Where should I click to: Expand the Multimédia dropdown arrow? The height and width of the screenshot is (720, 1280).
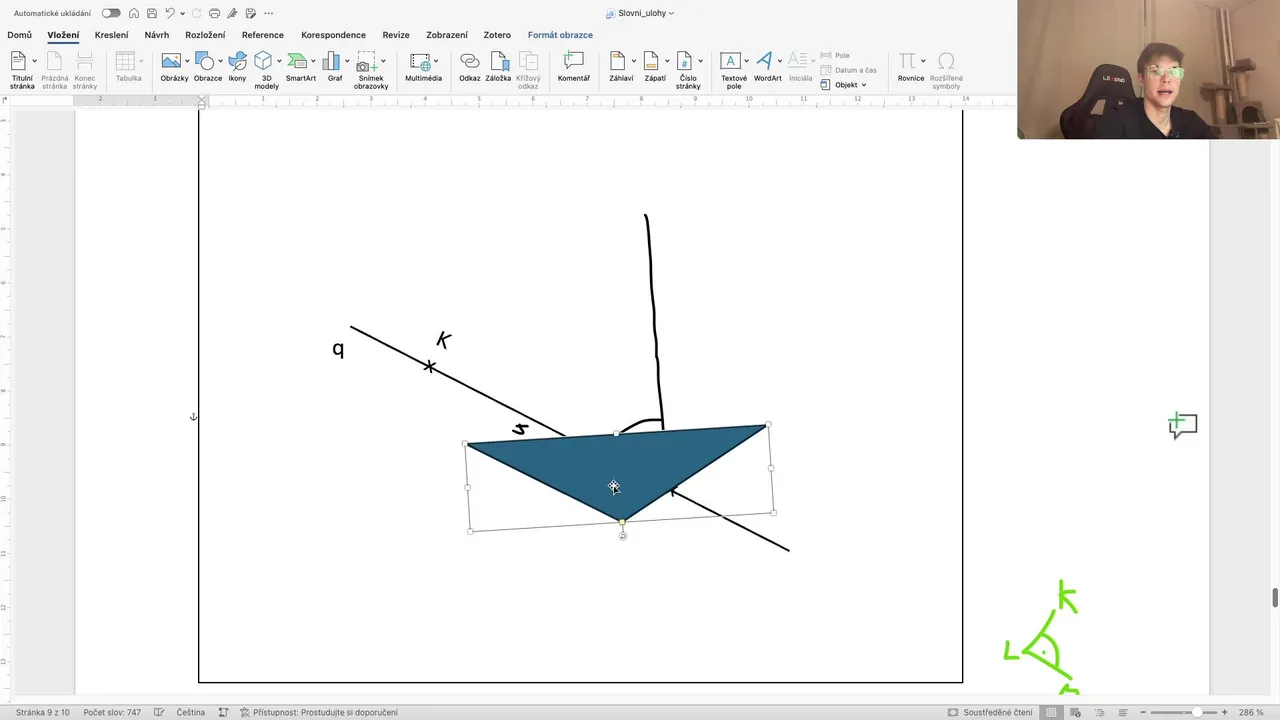436,61
